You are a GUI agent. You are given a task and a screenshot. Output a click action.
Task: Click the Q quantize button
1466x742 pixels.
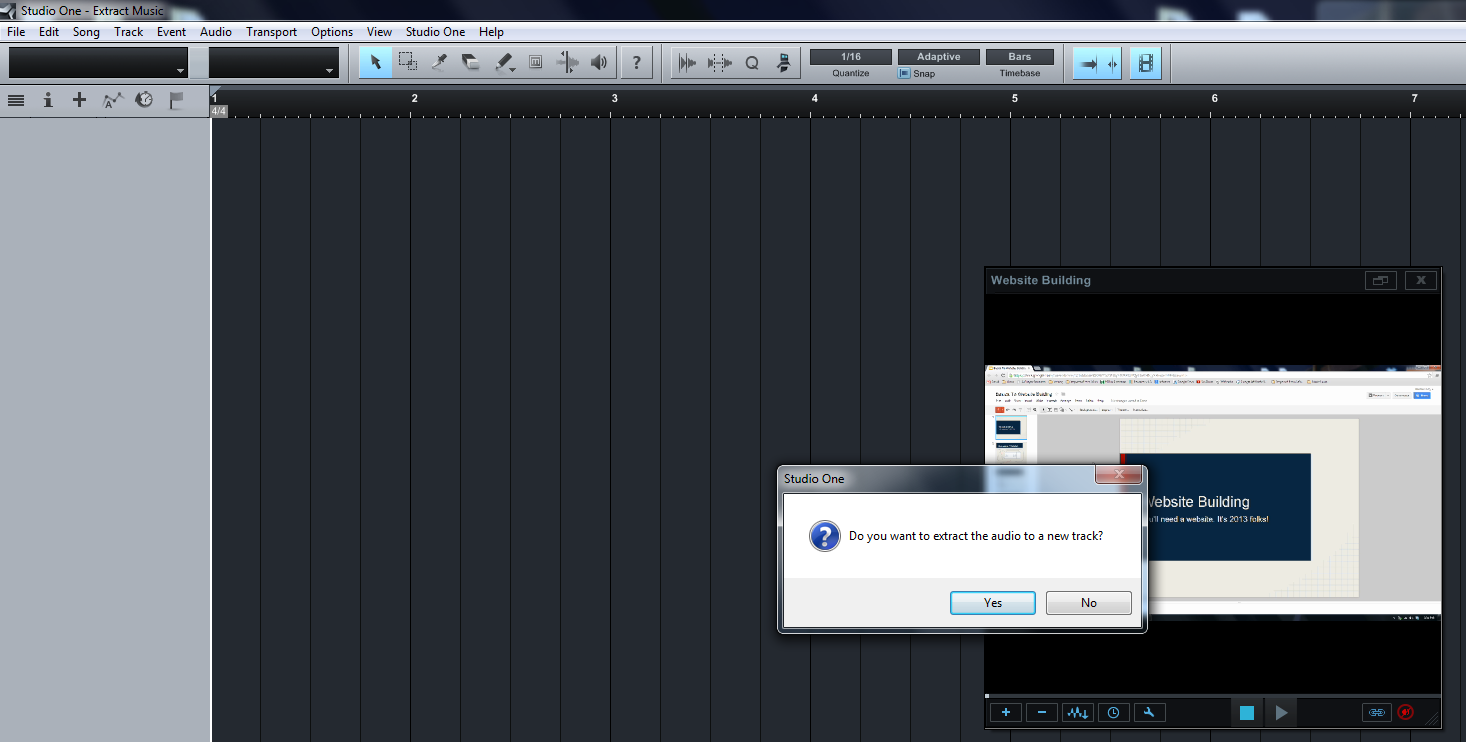point(752,63)
